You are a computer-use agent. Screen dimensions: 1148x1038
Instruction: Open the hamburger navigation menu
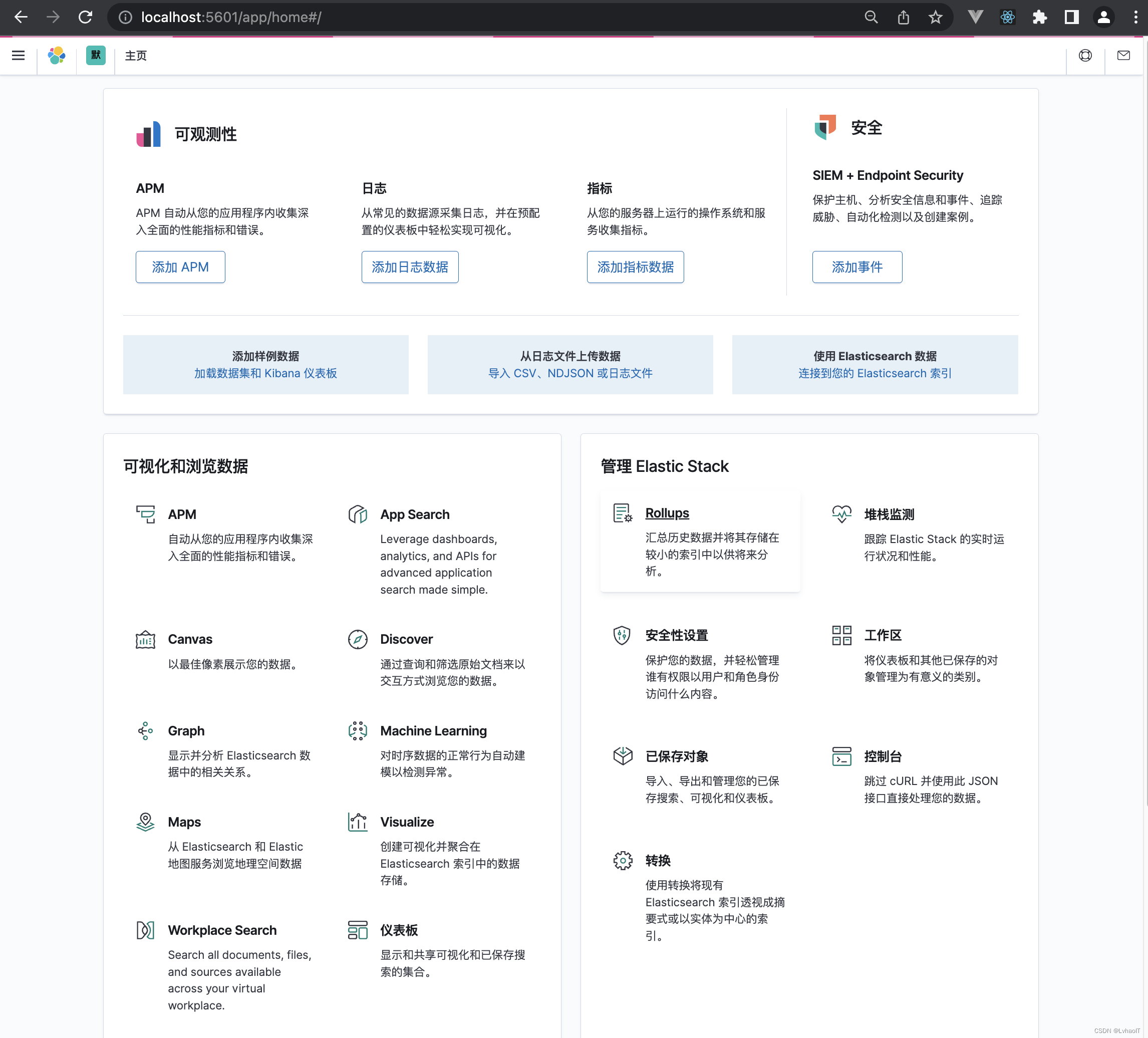click(x=18, y=55)
